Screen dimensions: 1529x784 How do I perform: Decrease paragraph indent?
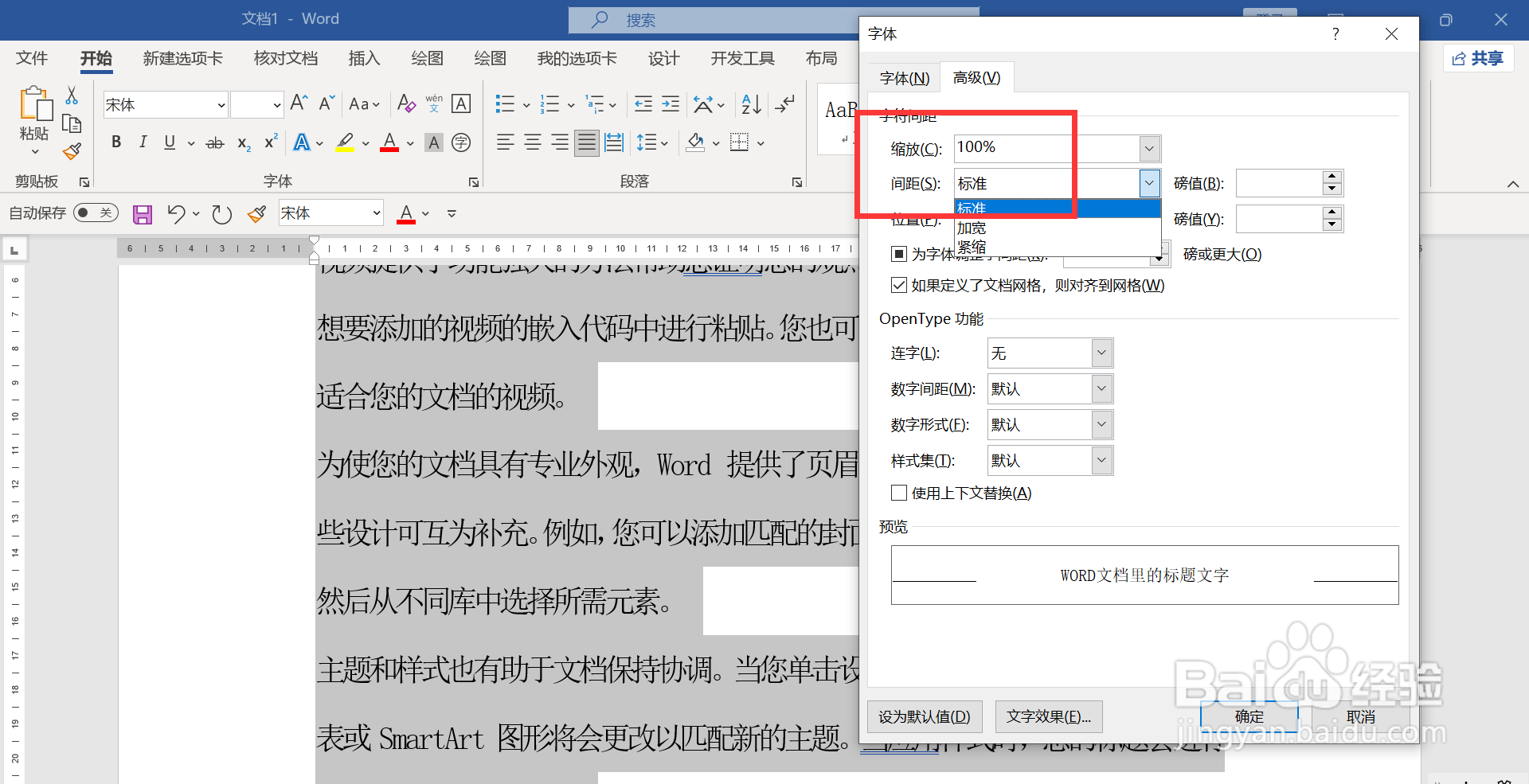(x=643, y=103)
